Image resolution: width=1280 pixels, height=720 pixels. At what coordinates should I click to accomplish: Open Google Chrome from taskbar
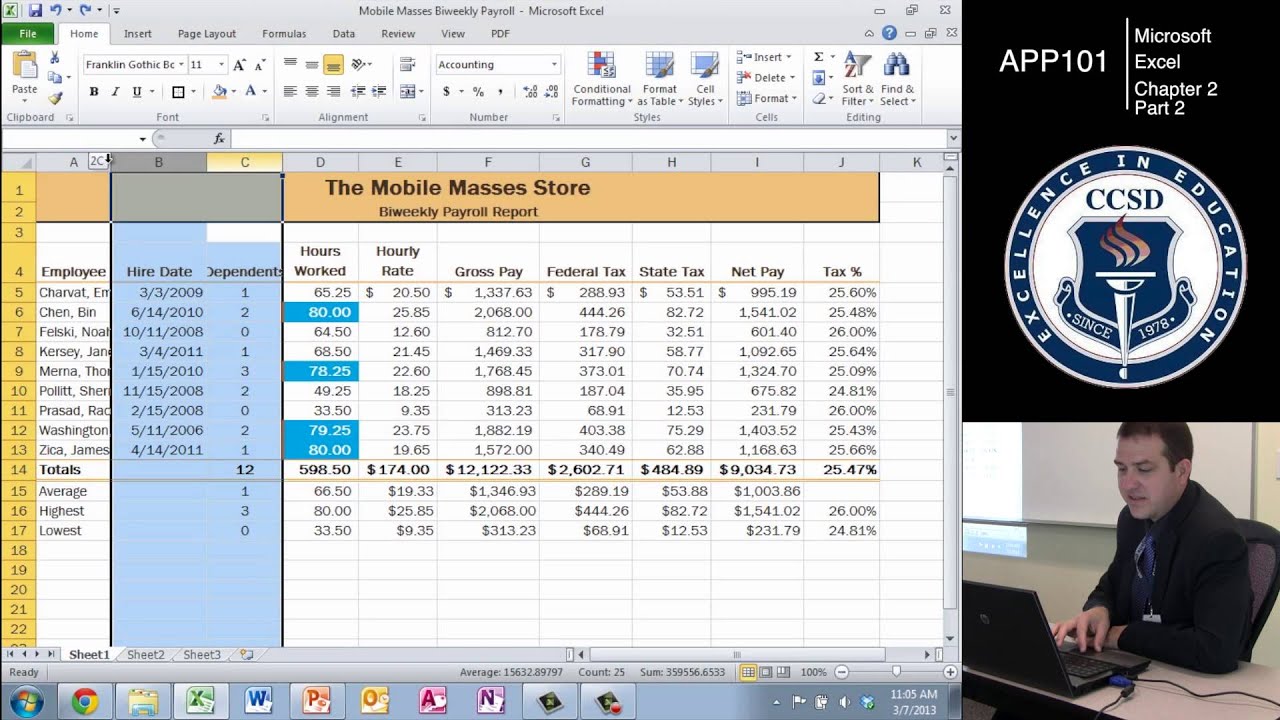tap(85, 702)
